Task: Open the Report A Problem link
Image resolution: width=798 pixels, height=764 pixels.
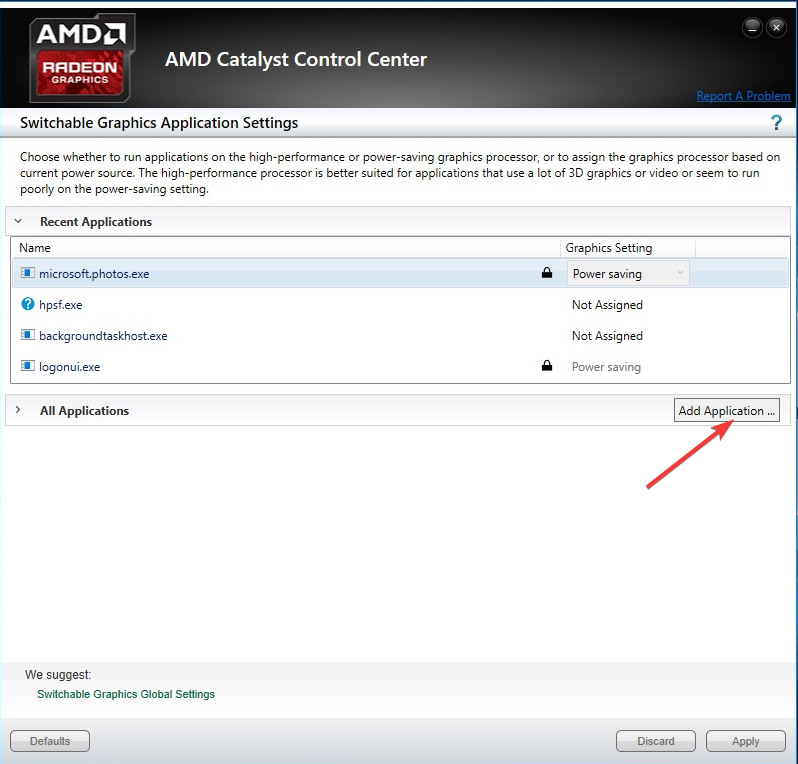Action: point(743,96)
